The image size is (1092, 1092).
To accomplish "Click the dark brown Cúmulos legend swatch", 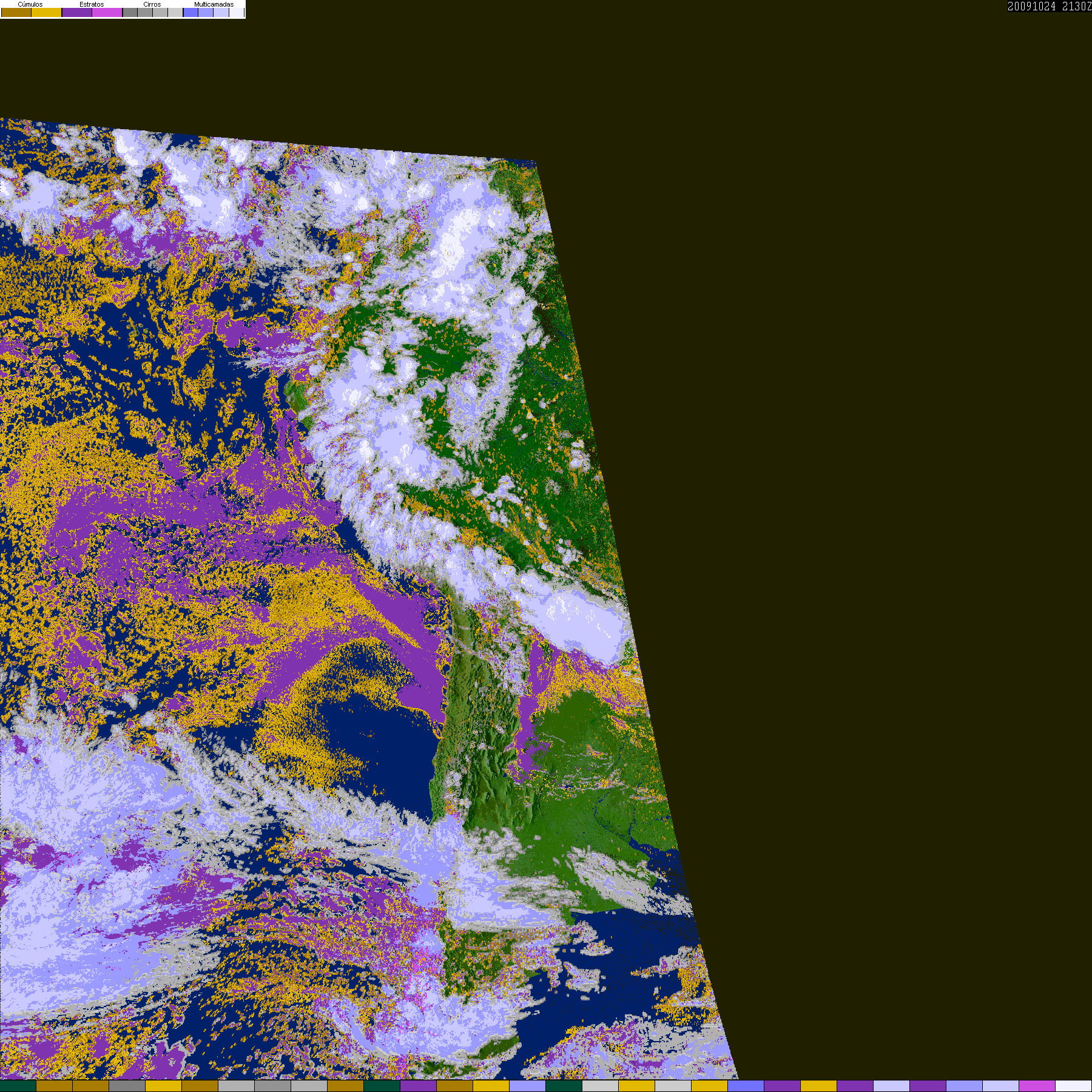I will pyautogui.click(x=16, y=12).
